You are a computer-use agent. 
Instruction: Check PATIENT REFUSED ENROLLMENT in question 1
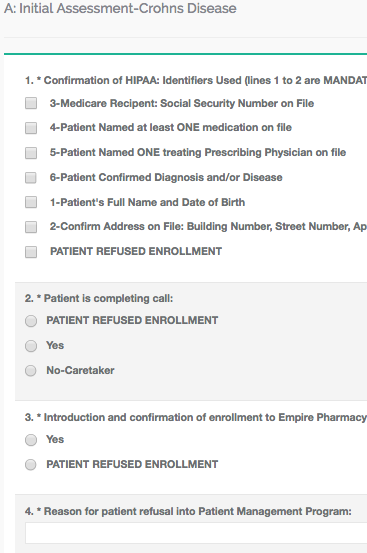31,252
